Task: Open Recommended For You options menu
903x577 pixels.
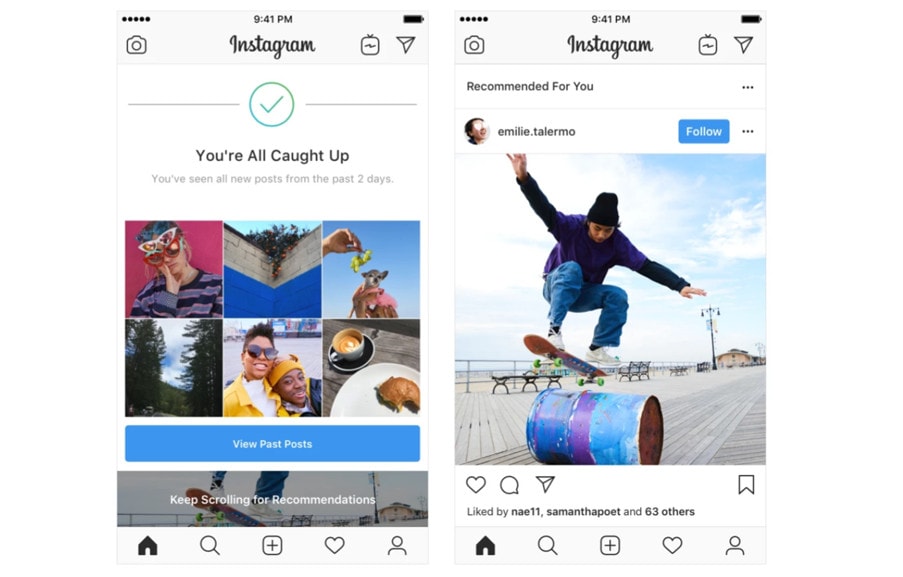Action: pos(748,87)
